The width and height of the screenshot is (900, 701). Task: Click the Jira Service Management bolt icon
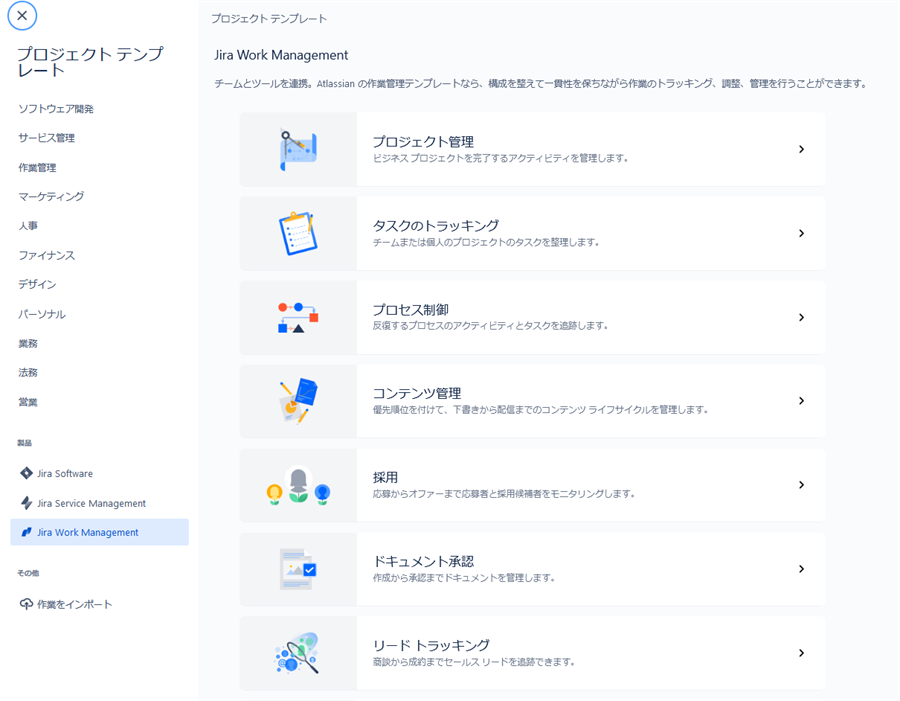pyautogui.click(x=26, y=503)
